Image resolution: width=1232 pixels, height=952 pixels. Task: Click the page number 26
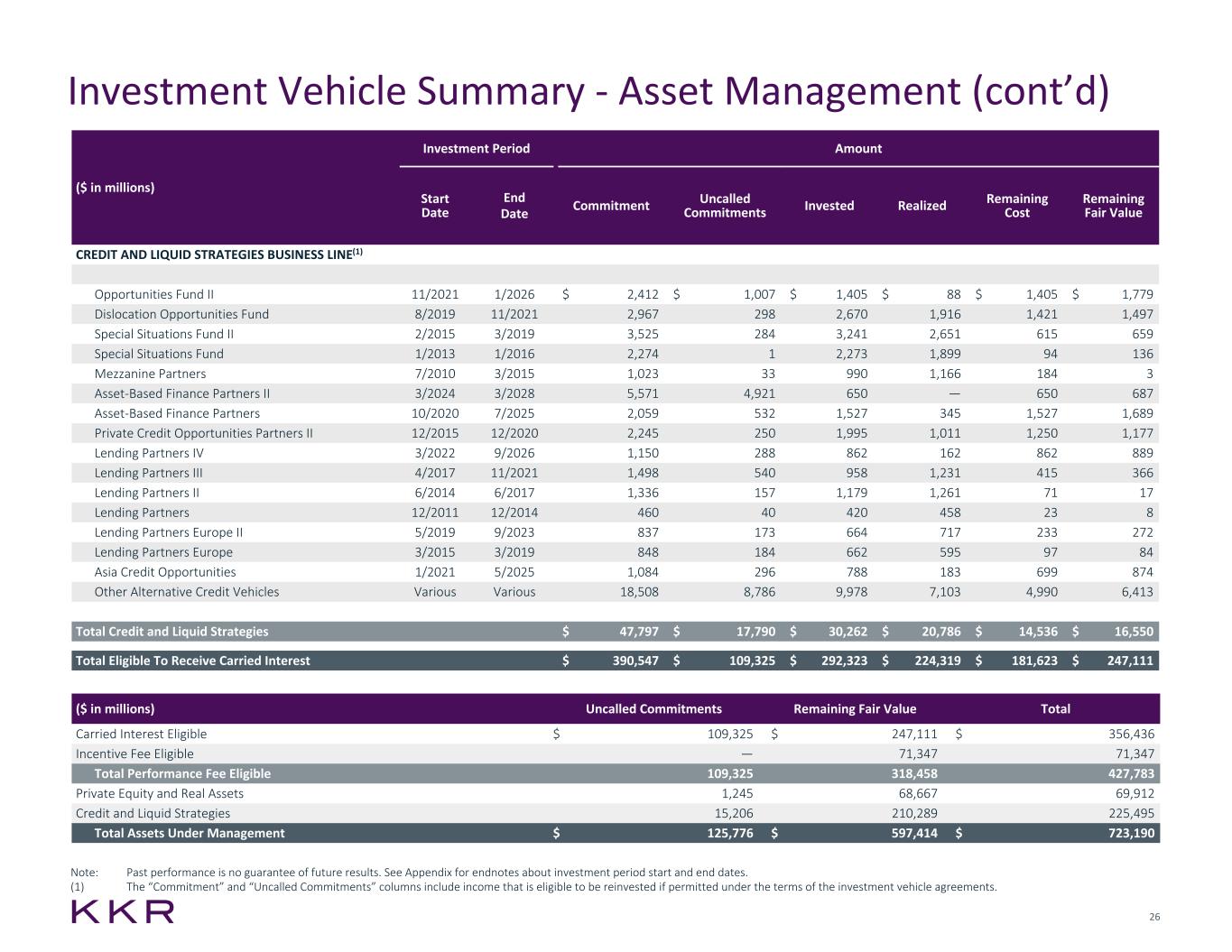pyautogui.click(x=1153, y=918)
